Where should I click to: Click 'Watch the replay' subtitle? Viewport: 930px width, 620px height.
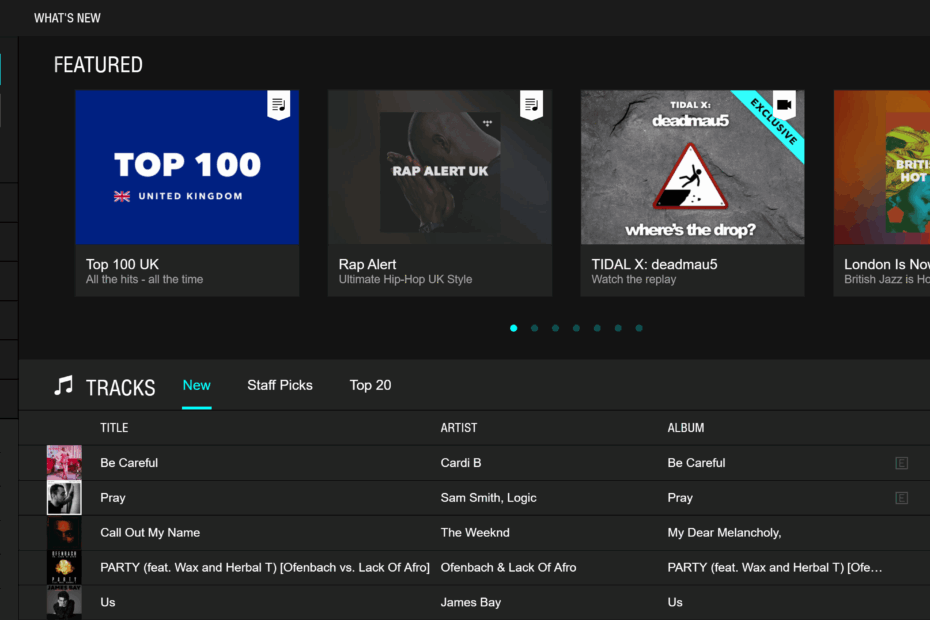click(x=633, y=279)
